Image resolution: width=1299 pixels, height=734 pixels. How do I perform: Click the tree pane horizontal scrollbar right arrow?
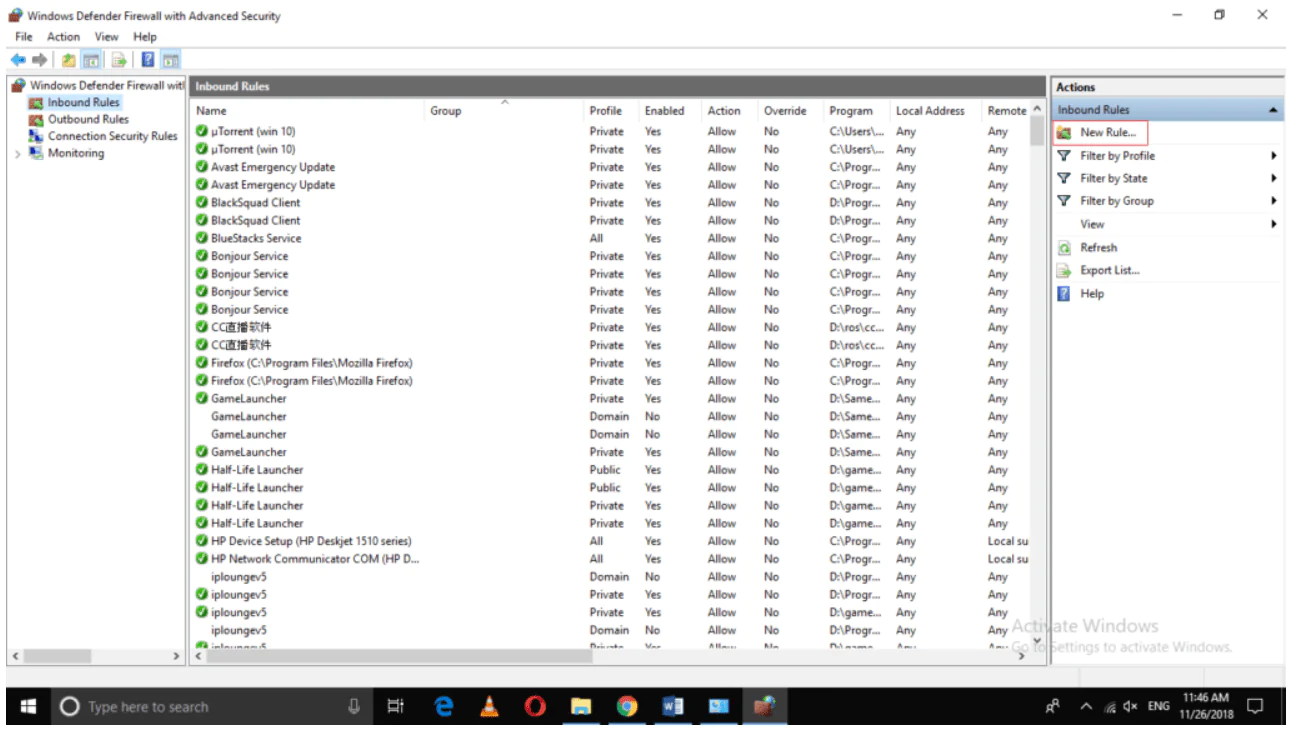pos(177,656)
